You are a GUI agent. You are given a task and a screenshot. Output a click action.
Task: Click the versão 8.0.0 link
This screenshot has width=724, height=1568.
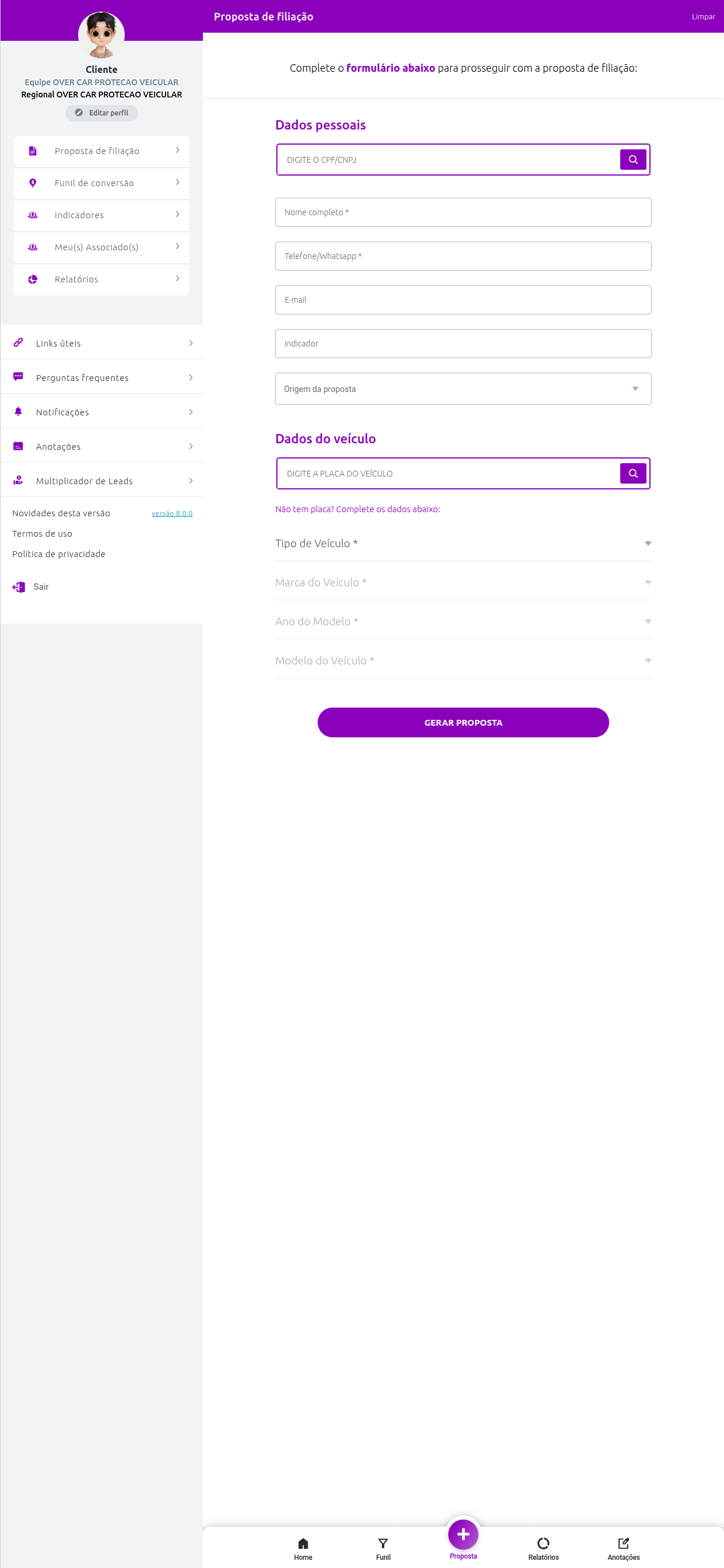pyautogui.click(x=172, y=513)
